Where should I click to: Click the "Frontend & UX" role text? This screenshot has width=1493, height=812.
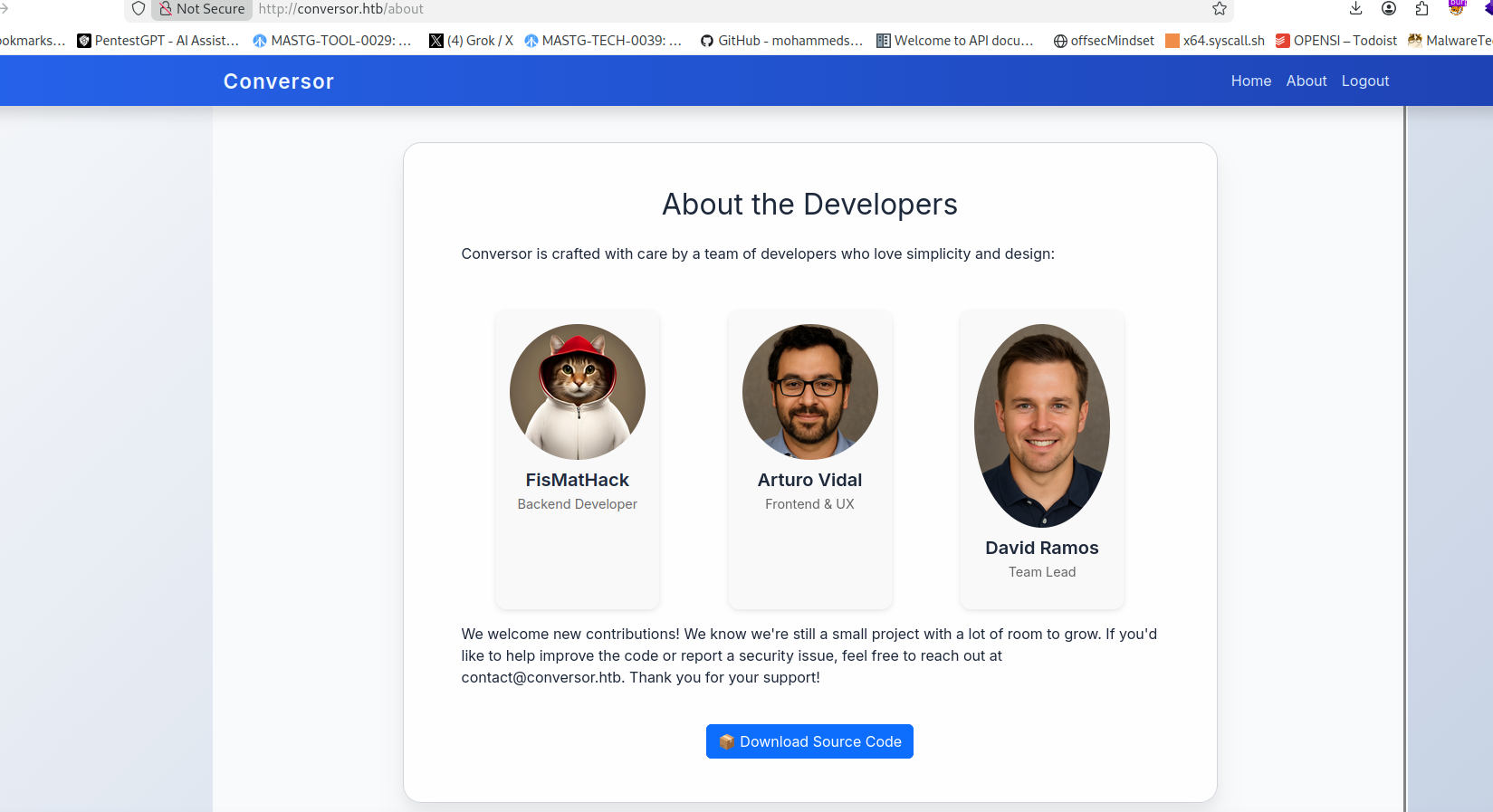(810, 504)
